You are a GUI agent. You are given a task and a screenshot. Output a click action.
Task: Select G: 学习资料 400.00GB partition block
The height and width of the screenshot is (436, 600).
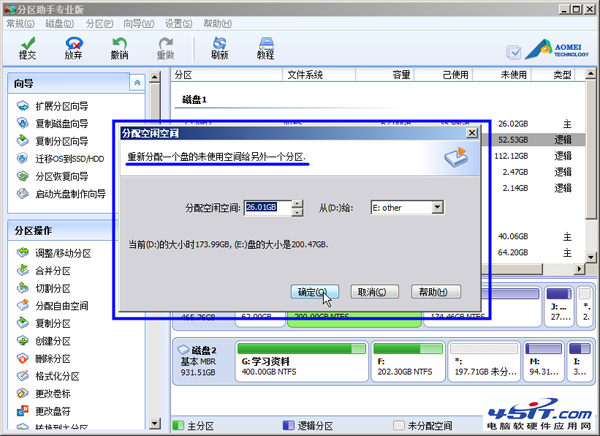click(x=302, y=361)
